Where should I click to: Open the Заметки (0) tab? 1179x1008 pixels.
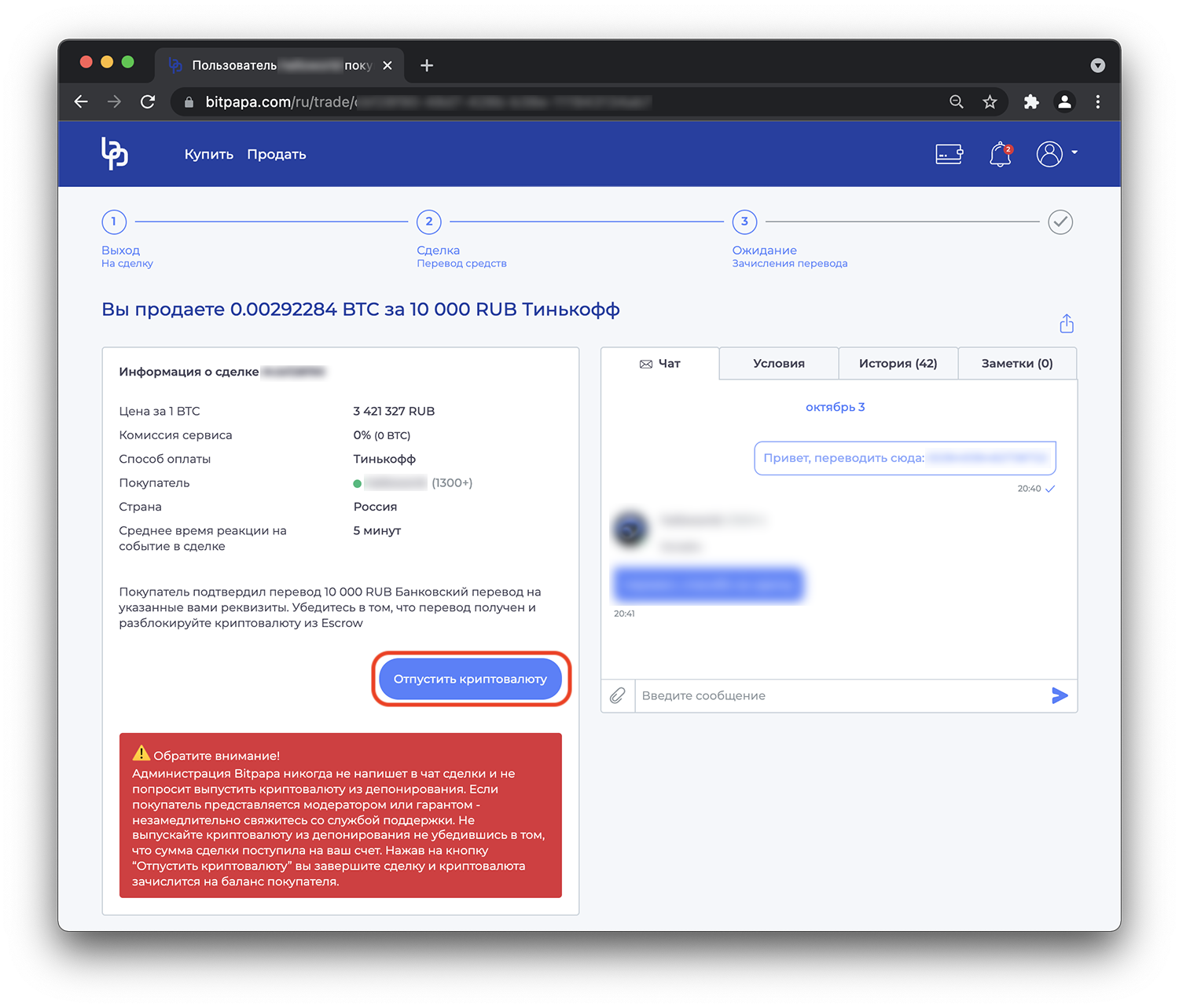[1017, 364]
